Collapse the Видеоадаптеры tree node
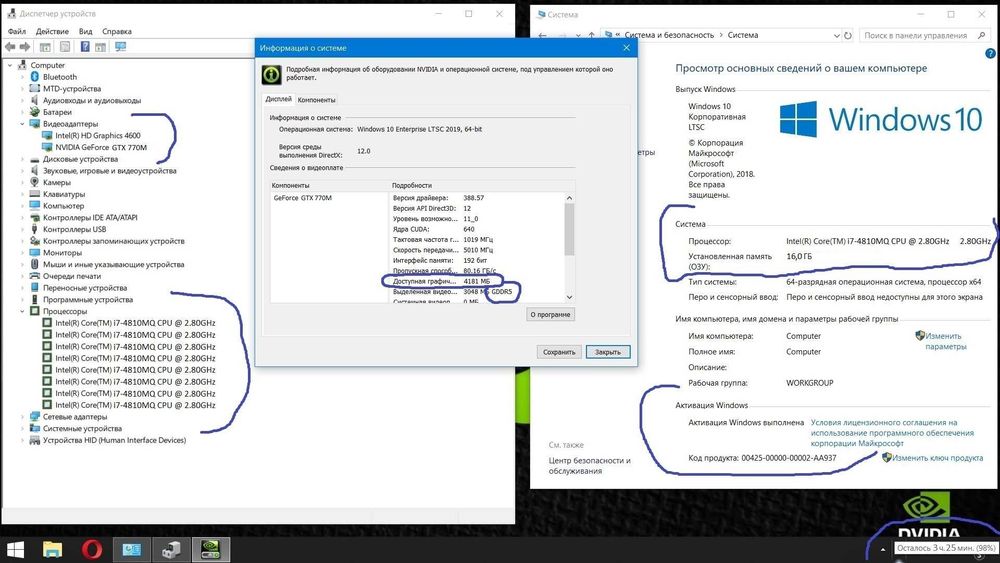Viewport: 1000px width, 563px height. click(22, 124)
